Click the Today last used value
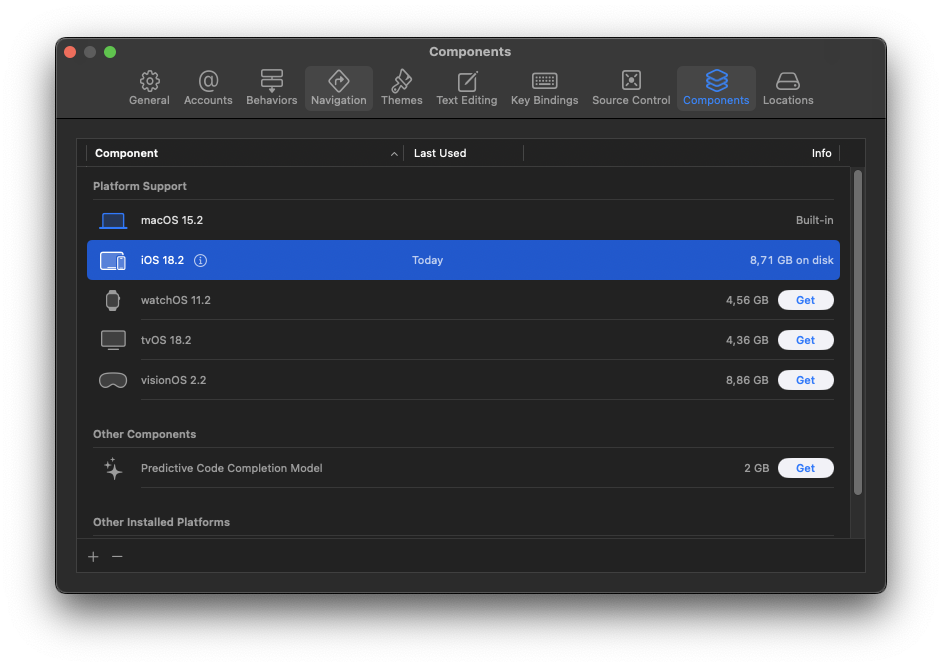Image resolution: width=942 pixels, height=667 pixels. click(x=427, y=260)
